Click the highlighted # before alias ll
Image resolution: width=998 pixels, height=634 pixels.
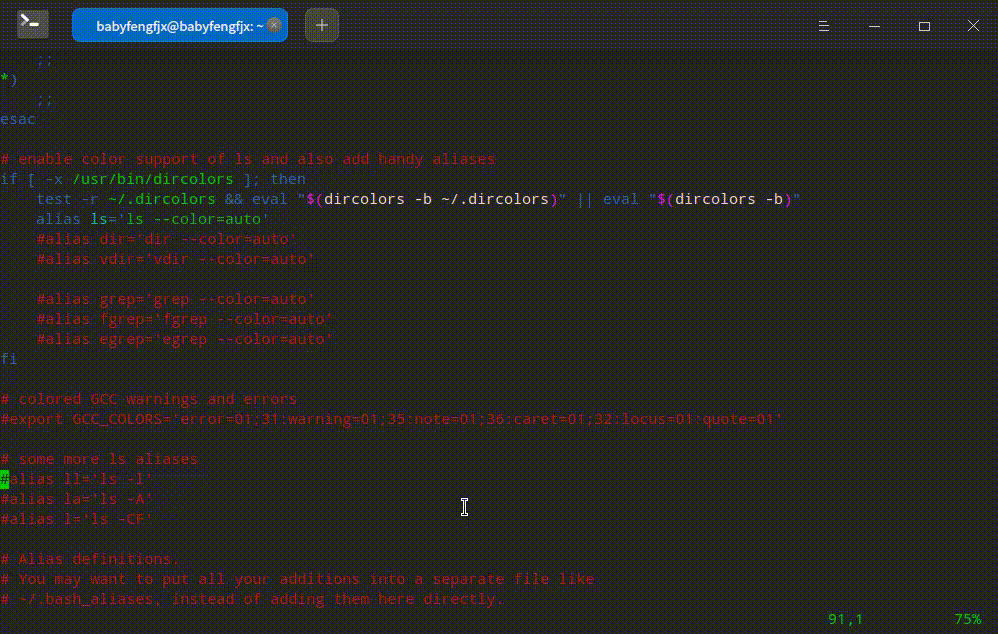[5, 479]
